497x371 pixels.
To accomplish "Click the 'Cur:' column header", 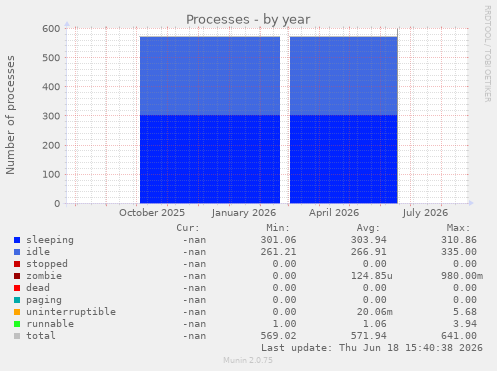I will pos(188,228).
